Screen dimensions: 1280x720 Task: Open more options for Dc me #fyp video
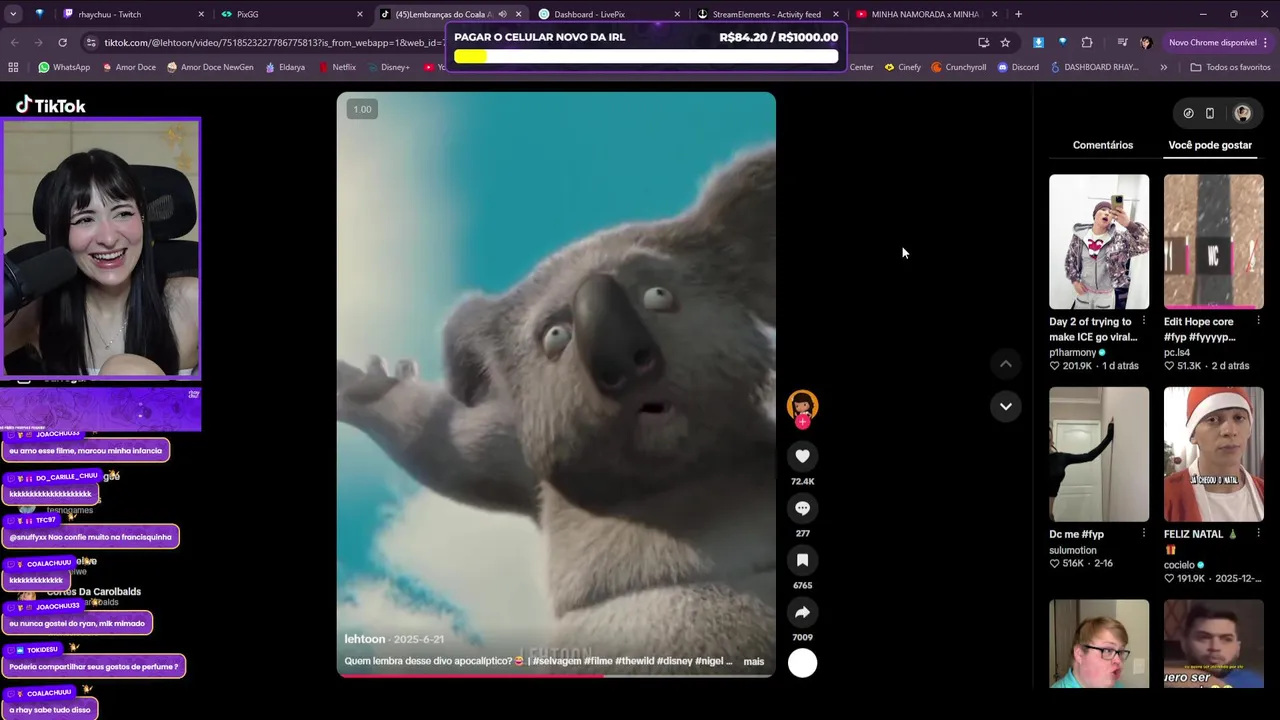[1143, 533]
